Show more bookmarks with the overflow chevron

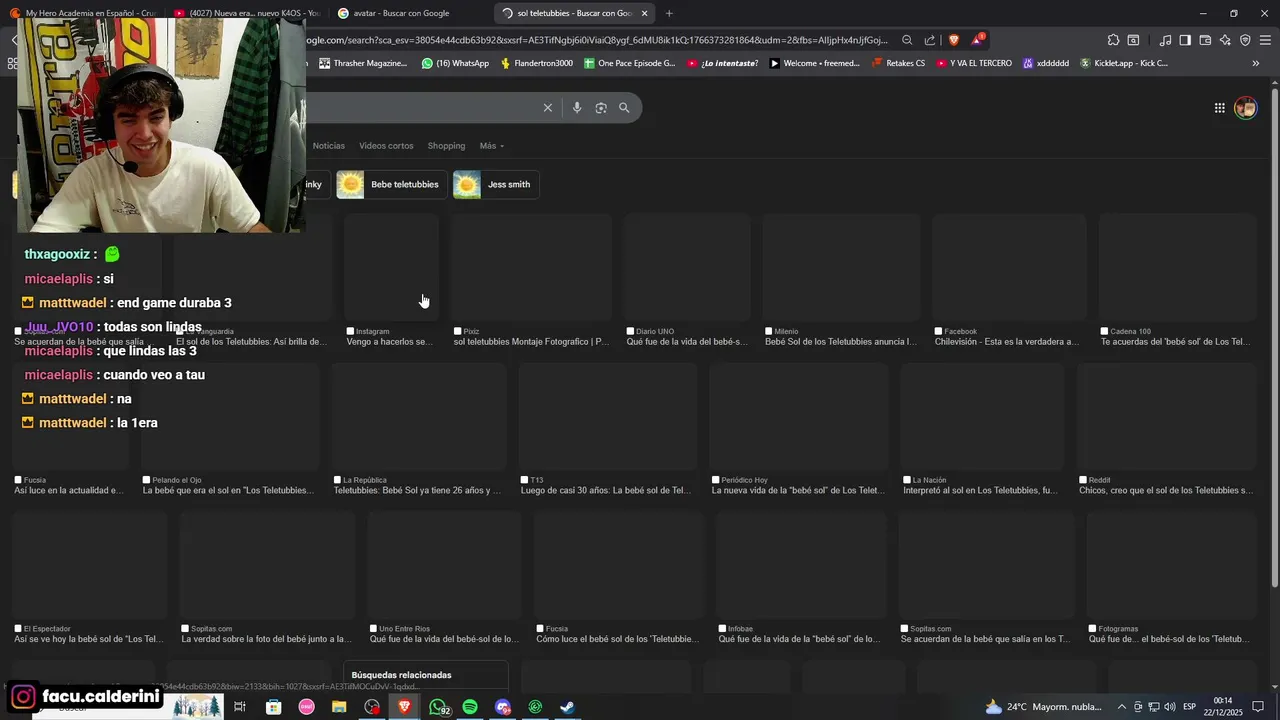point(1256,63)
